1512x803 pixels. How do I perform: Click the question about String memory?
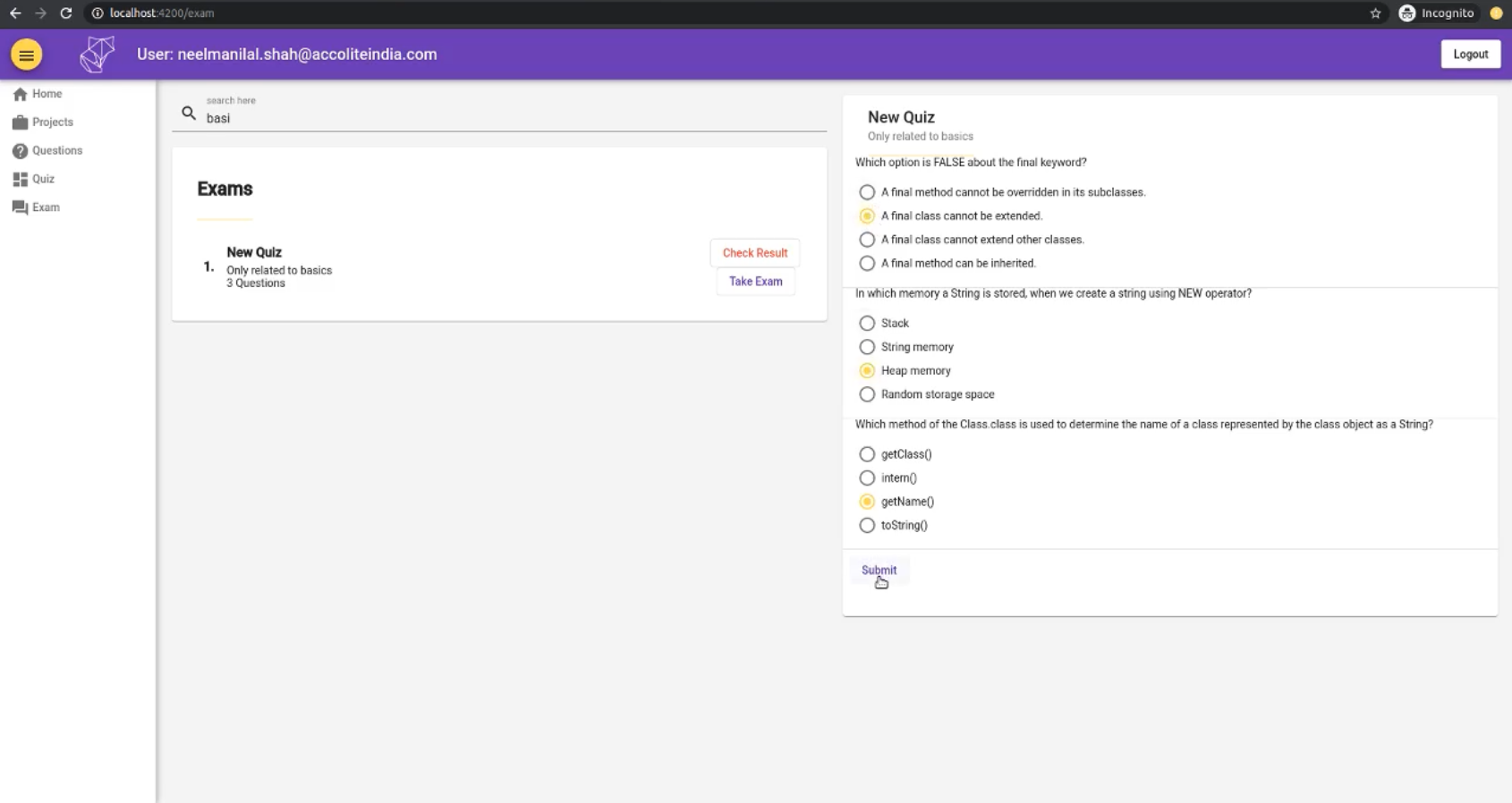click(1053, 293)
